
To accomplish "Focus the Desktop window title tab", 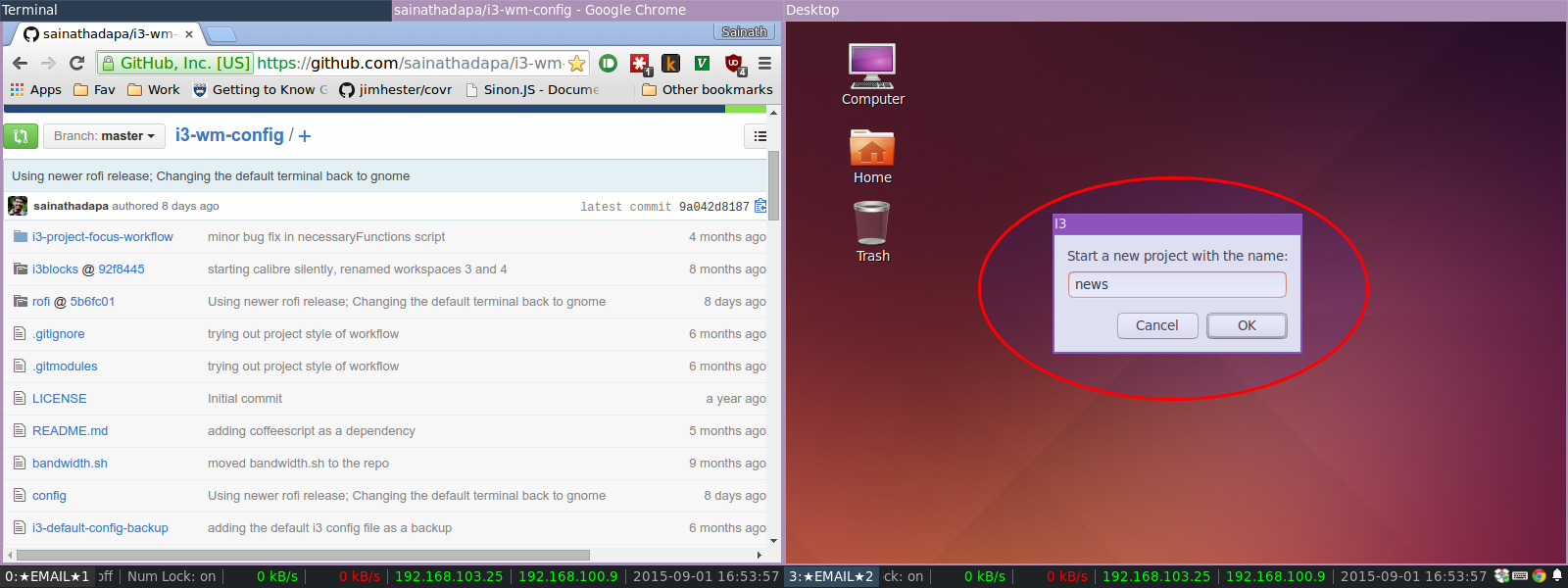I will point(1176,10).
